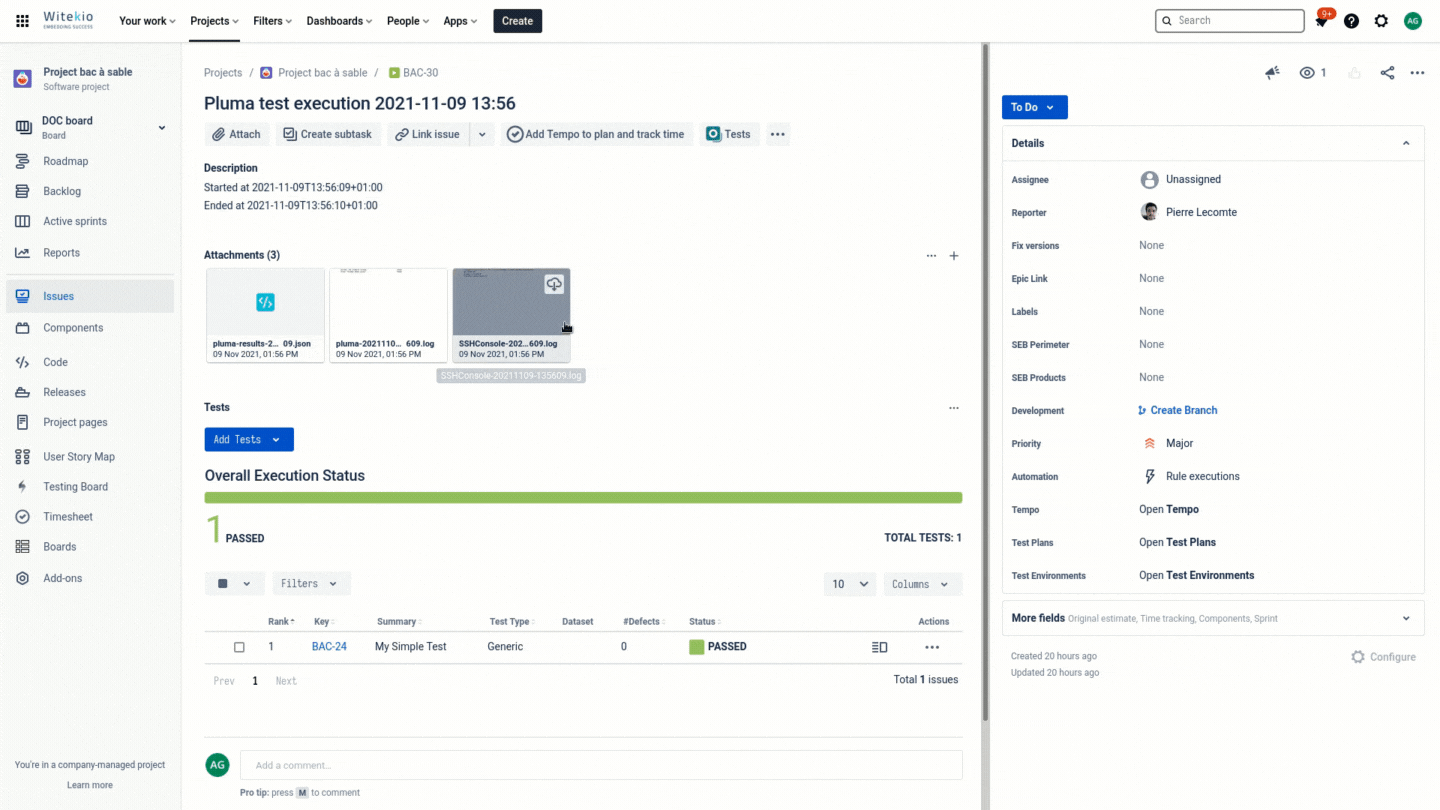Open Rule executions for Automation

pyautogui.click(x=1202, y=477)
